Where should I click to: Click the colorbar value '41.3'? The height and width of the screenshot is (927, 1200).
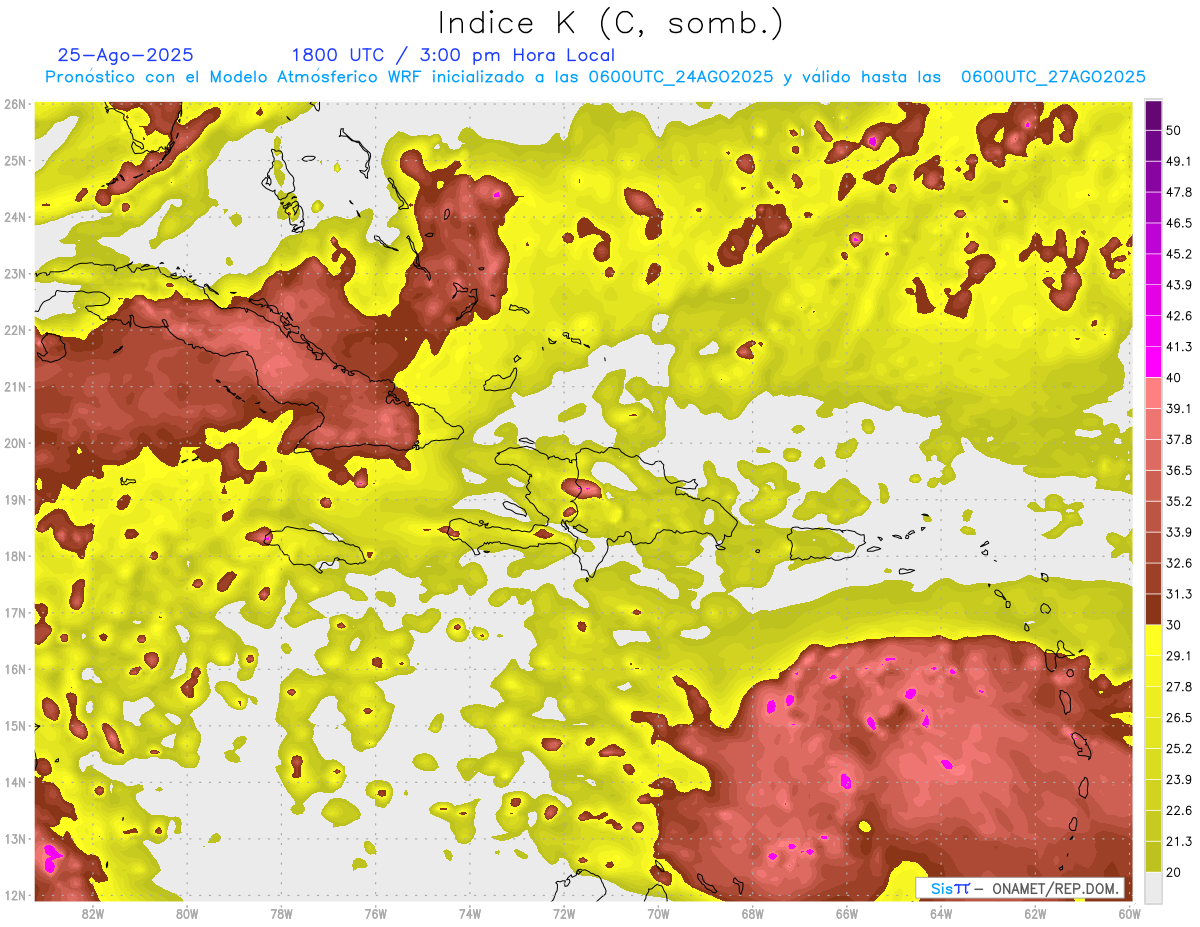click(x=1179, y=347)
